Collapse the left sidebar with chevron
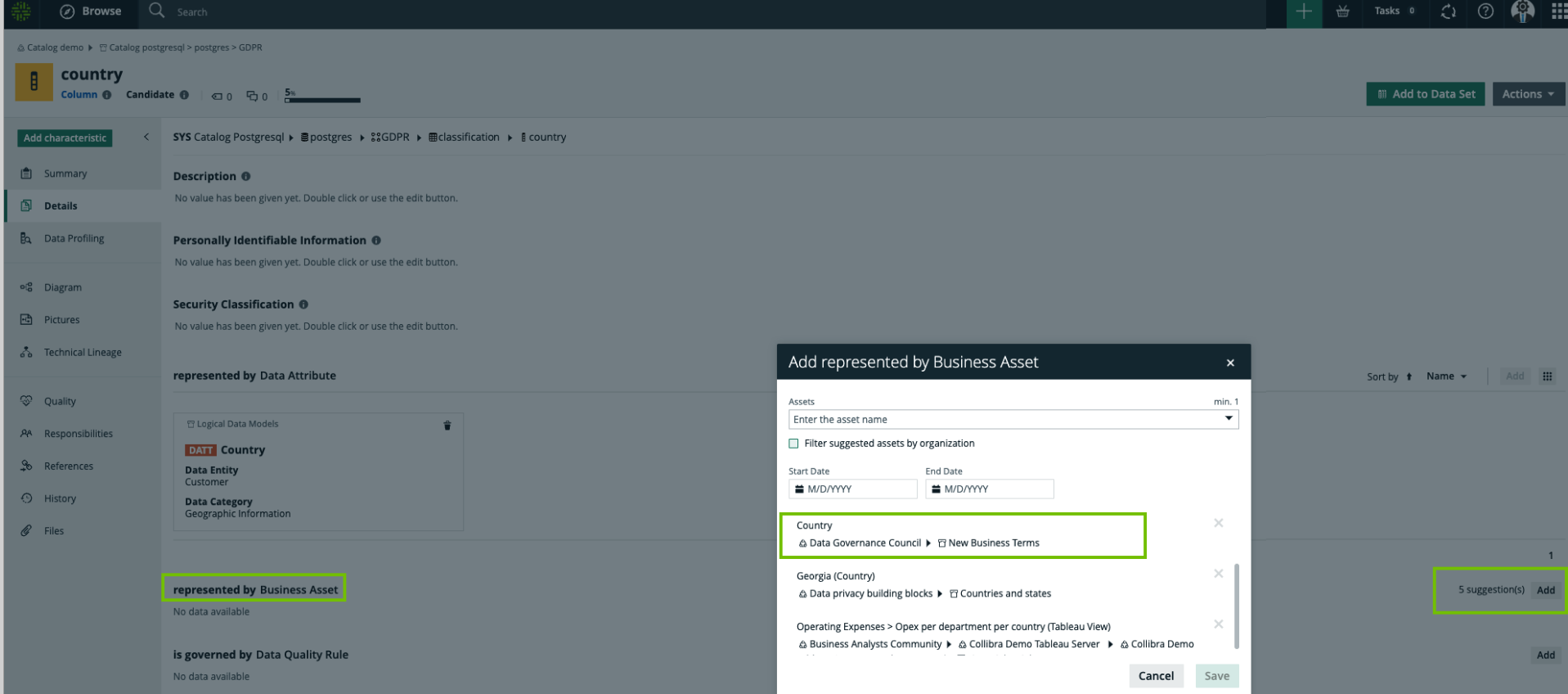Viewport: 1568px width, 694px height. (146, 137)
